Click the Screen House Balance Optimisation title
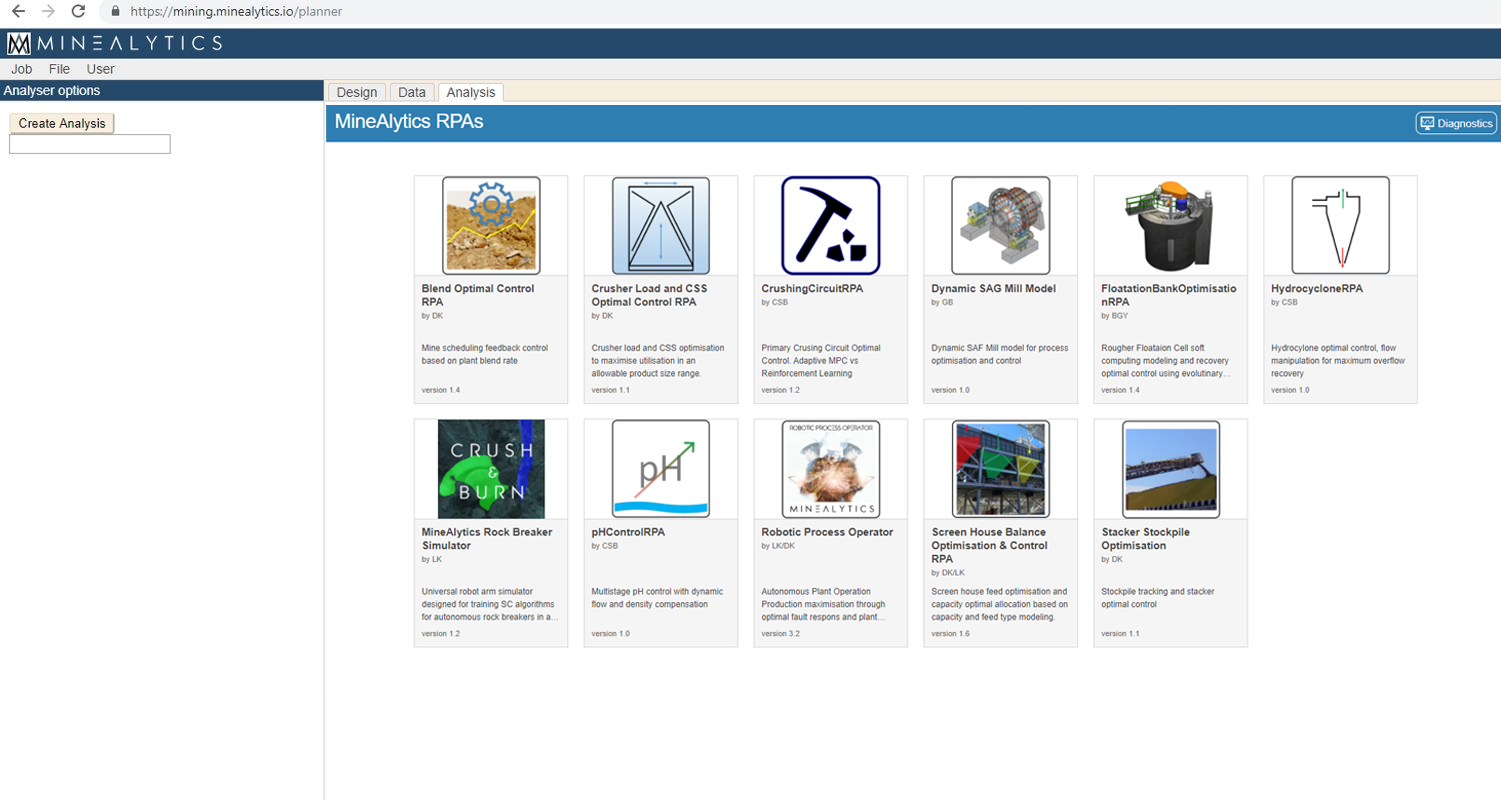The width and height of the screenshot is (1501, 800). click(989, 544)
